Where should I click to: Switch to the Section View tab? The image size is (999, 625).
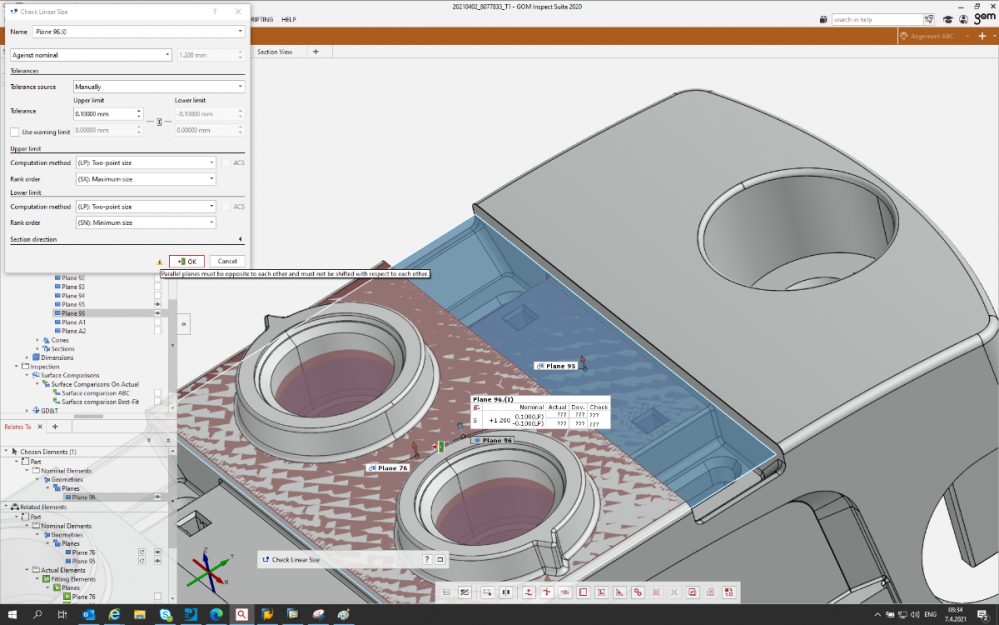tap(275, 51)
